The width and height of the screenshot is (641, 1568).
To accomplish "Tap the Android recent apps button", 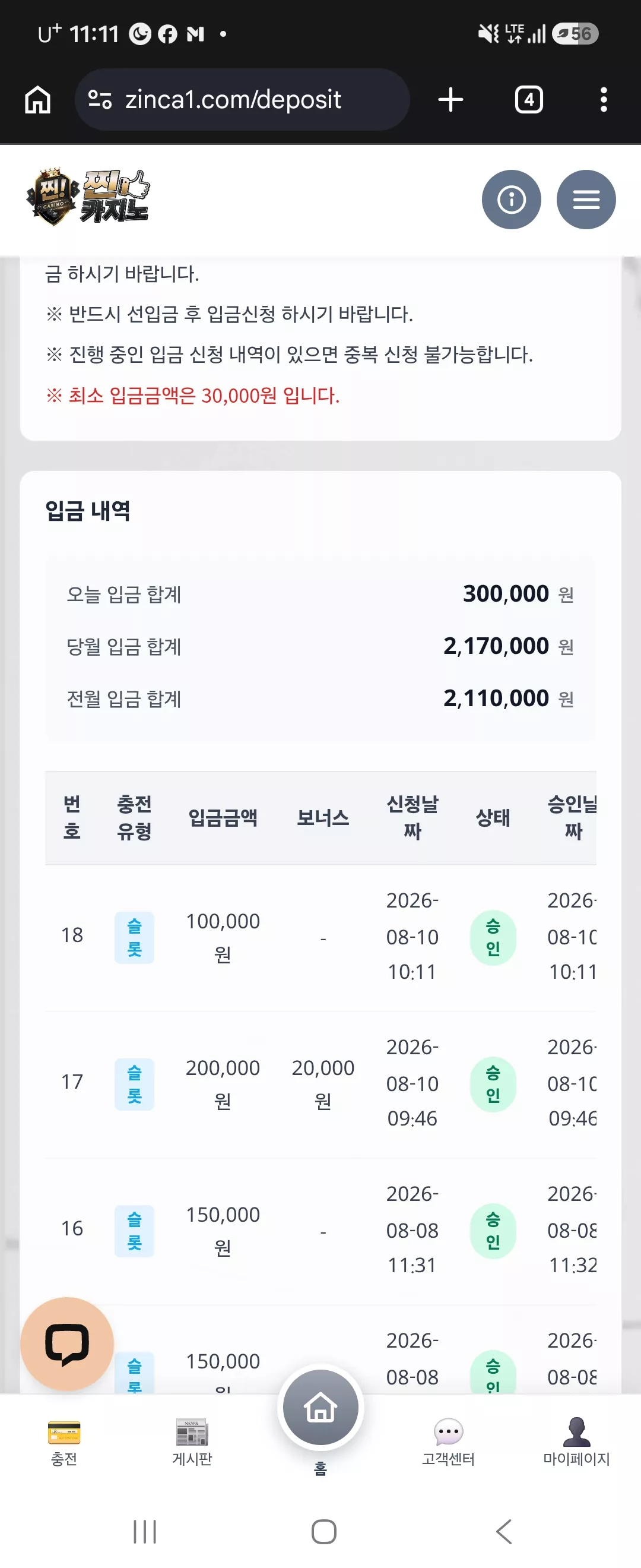I will (x=145, y=1532).
